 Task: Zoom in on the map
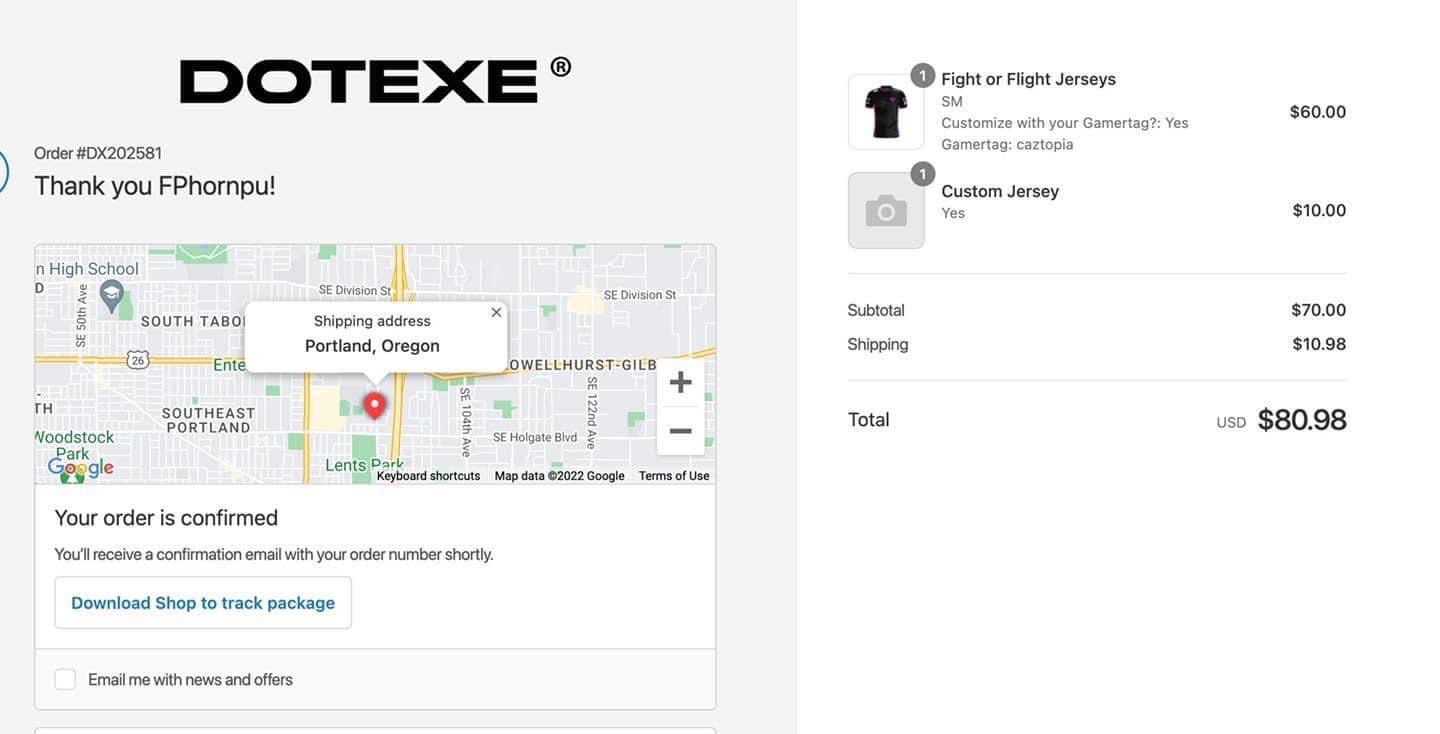[x=680, y=382]
